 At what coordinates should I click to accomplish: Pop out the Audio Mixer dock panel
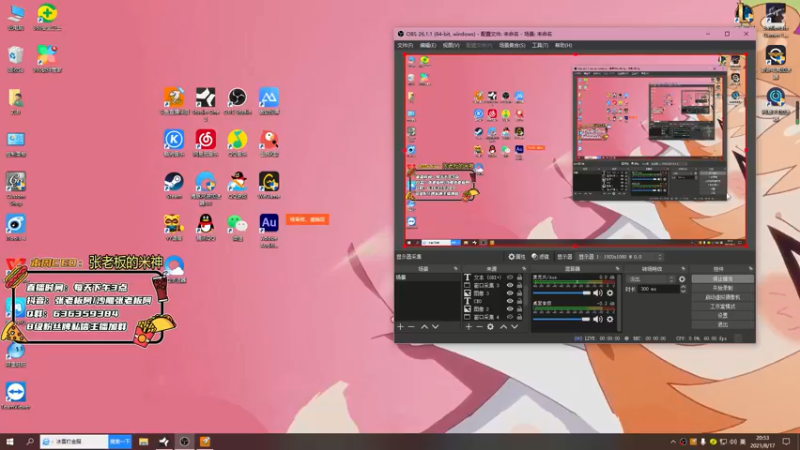617,269
